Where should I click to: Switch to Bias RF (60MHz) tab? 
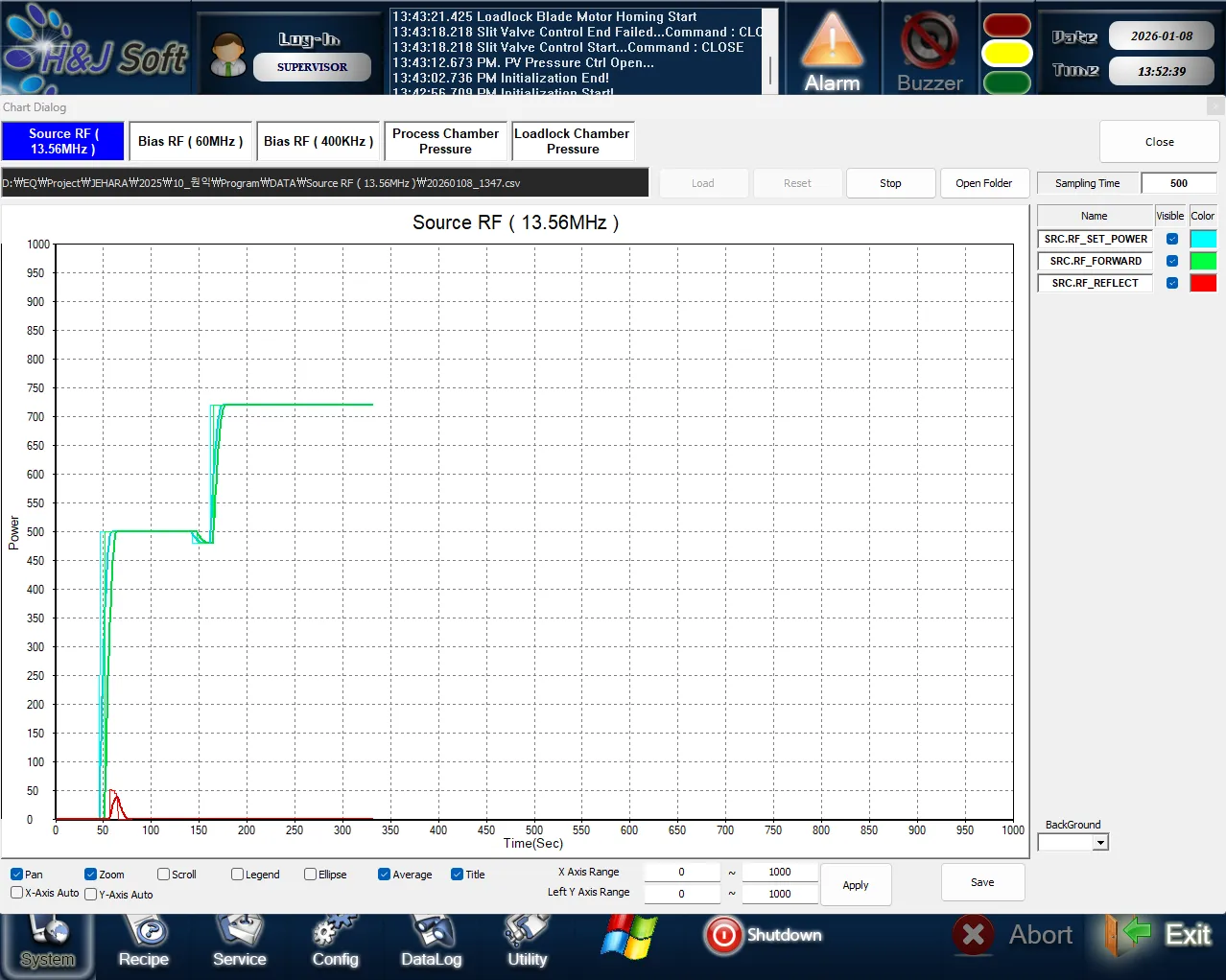coord(191,141)
